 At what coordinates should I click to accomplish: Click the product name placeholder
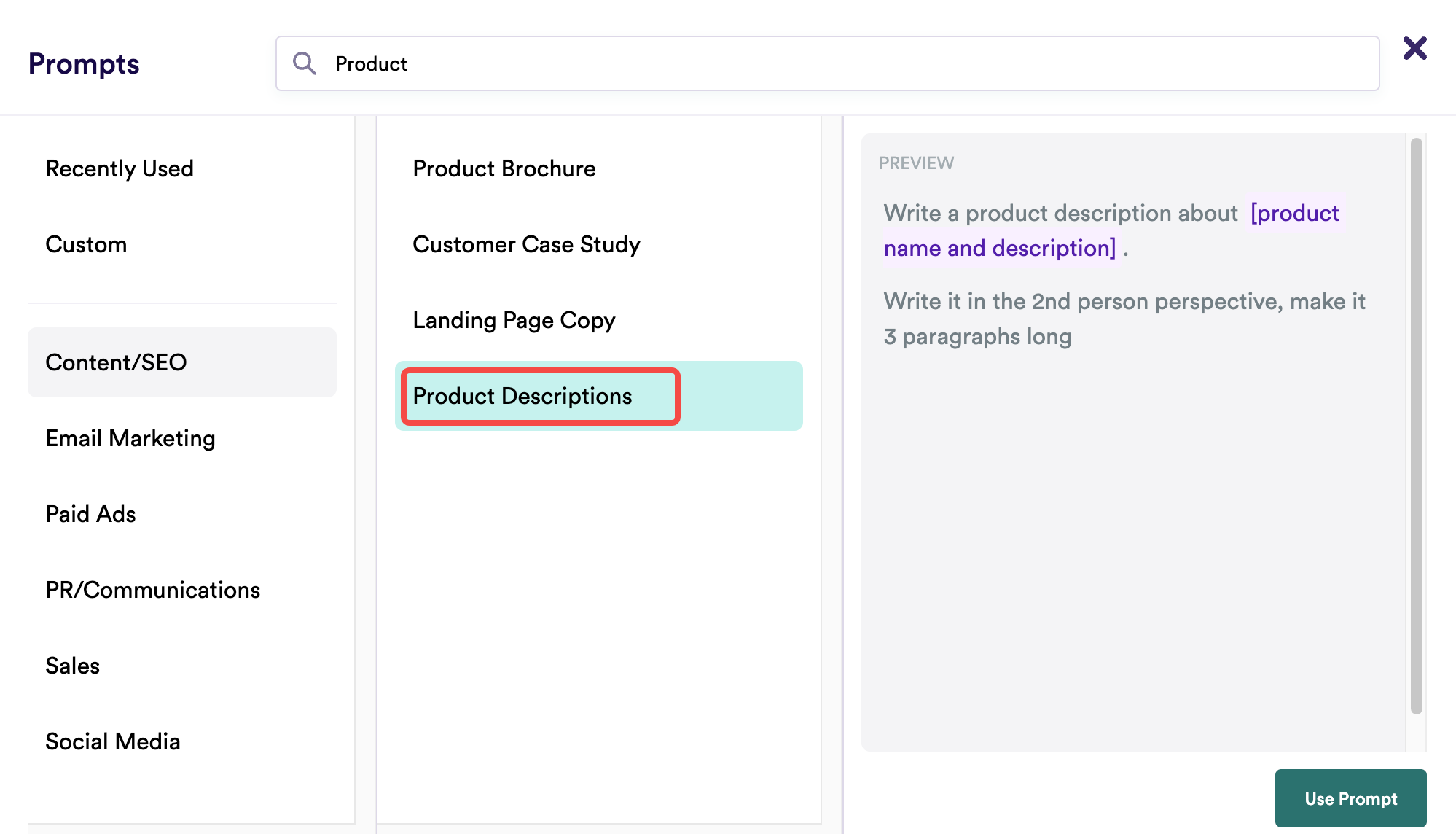[x=1294, y=214]
